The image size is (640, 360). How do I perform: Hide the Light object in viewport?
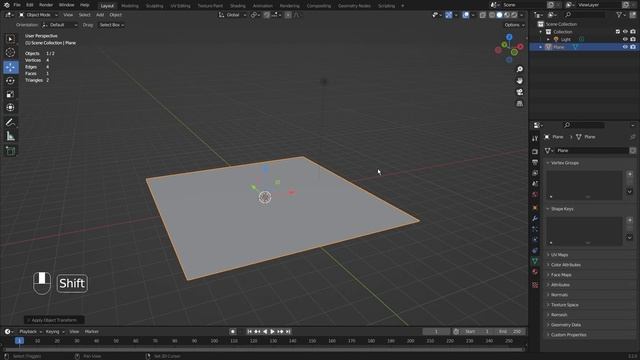coord(625,40)
